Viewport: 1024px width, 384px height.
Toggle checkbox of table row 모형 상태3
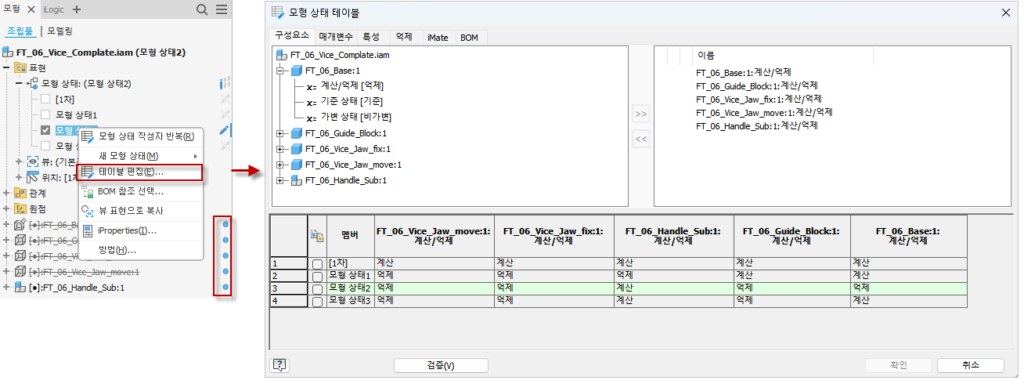(x=317, y=301)
